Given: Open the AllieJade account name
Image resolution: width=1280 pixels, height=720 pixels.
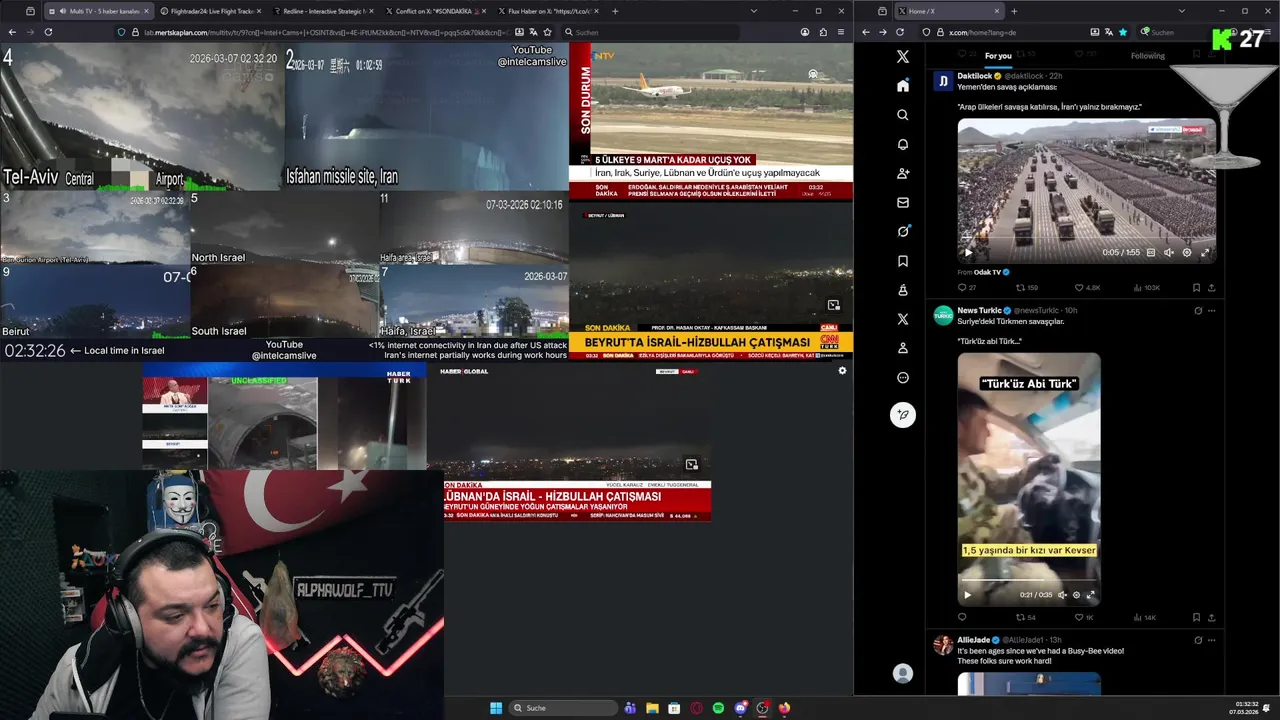Looking at the screenshot, I should tap(973, 640).
